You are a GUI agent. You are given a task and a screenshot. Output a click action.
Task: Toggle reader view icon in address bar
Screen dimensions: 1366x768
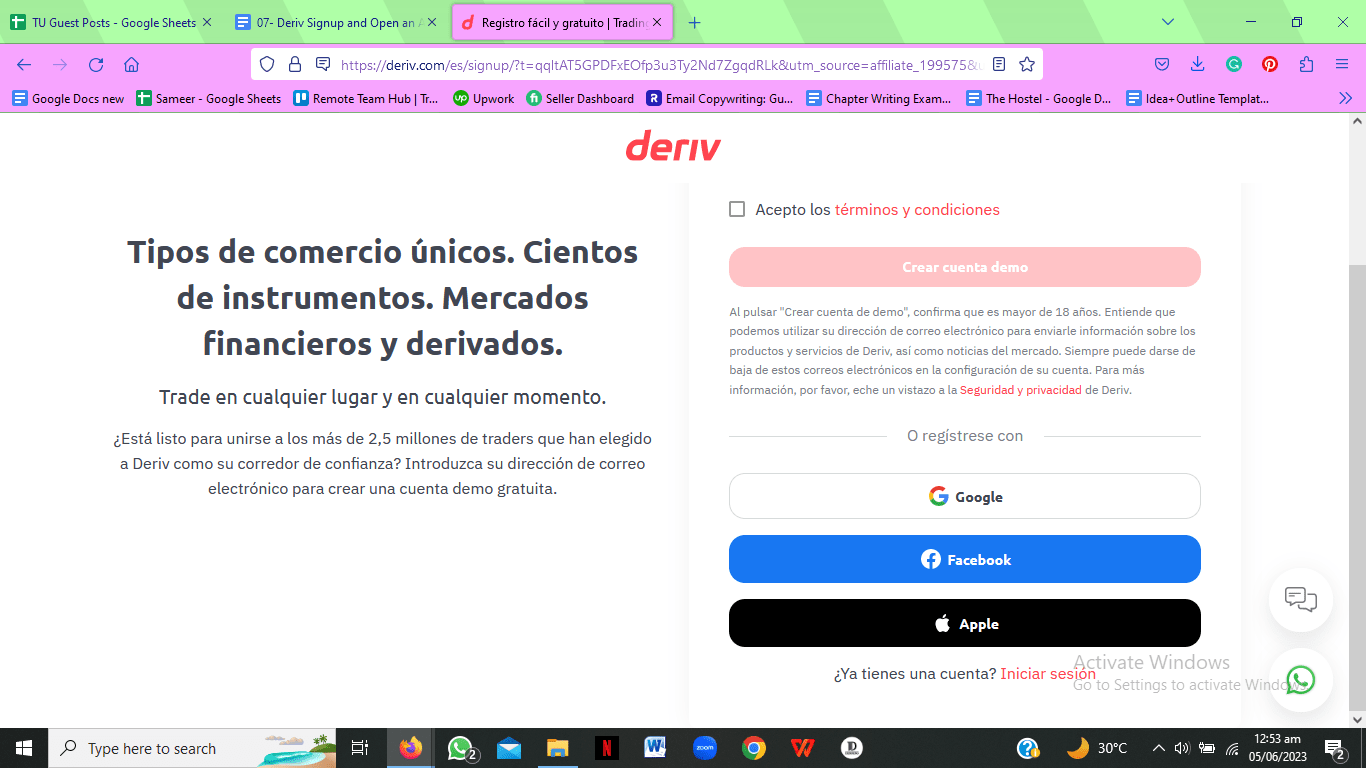tap(999, 64)
